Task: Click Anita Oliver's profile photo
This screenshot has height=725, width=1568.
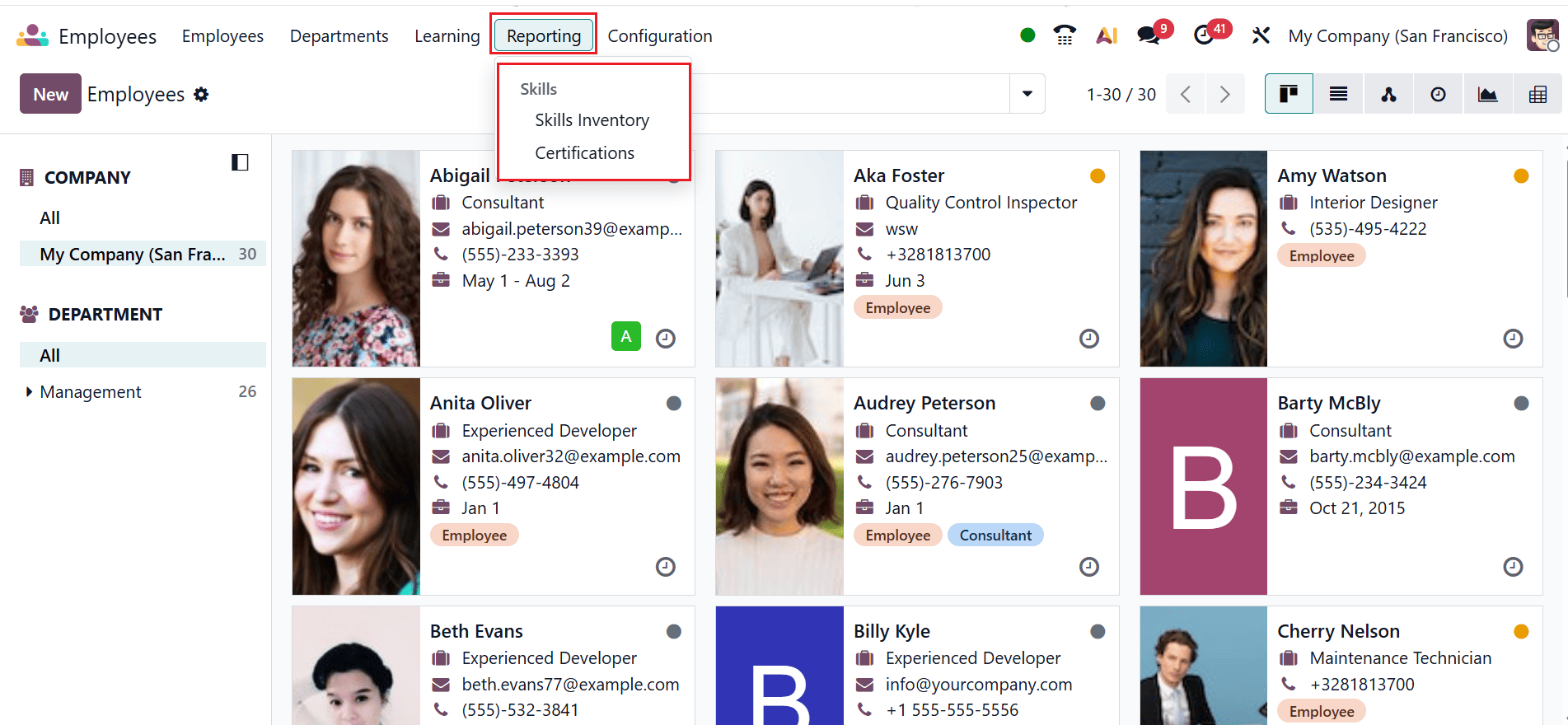Action: click(356, 486)
